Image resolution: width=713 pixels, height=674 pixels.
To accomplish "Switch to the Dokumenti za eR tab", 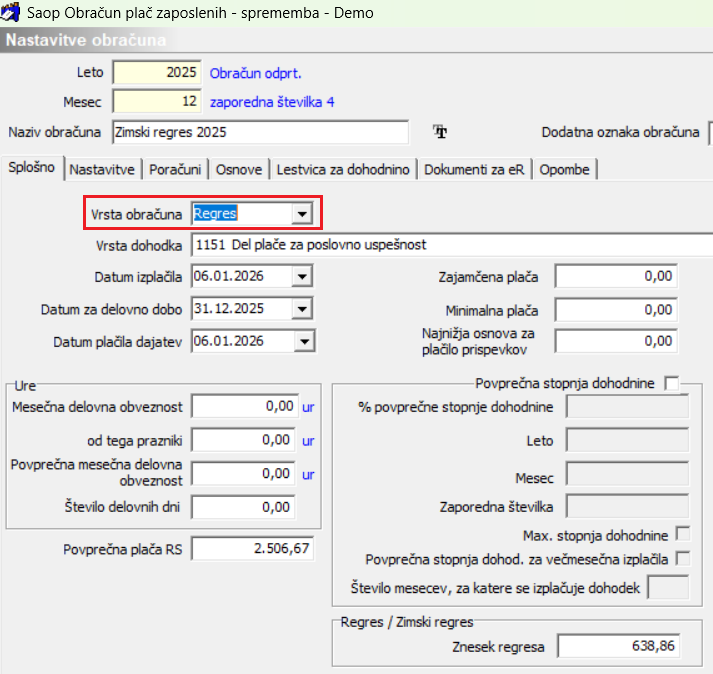I will click(474, 170).
